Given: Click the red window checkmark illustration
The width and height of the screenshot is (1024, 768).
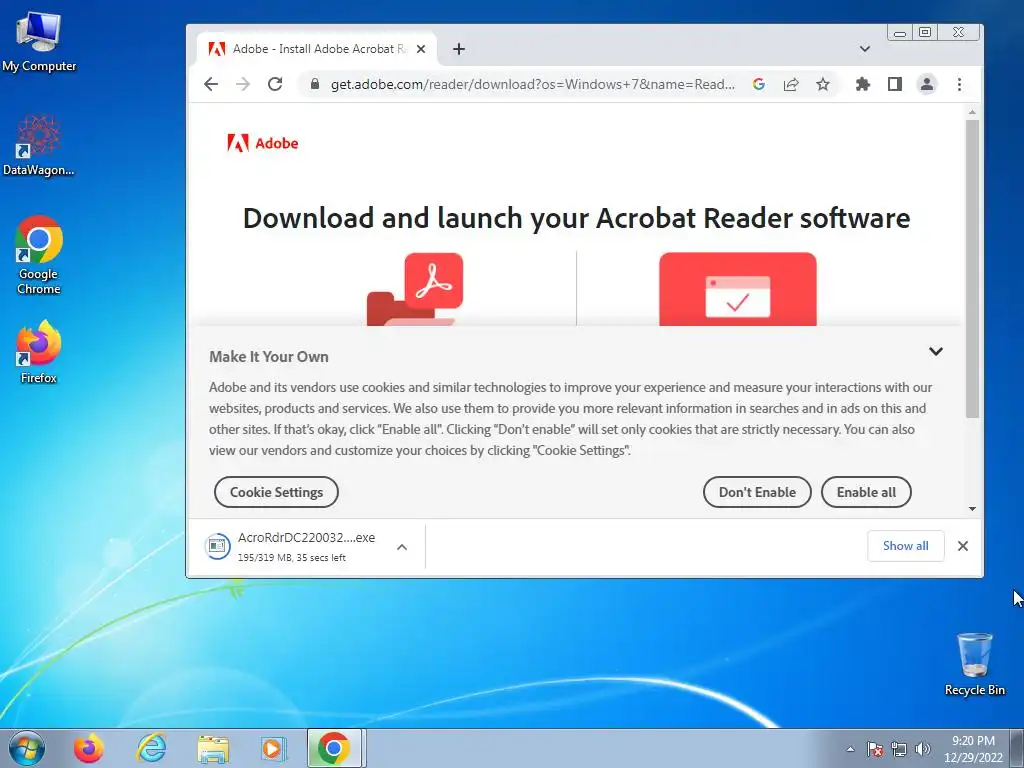Looking at the screenshot, I should (x=738, y=289).
